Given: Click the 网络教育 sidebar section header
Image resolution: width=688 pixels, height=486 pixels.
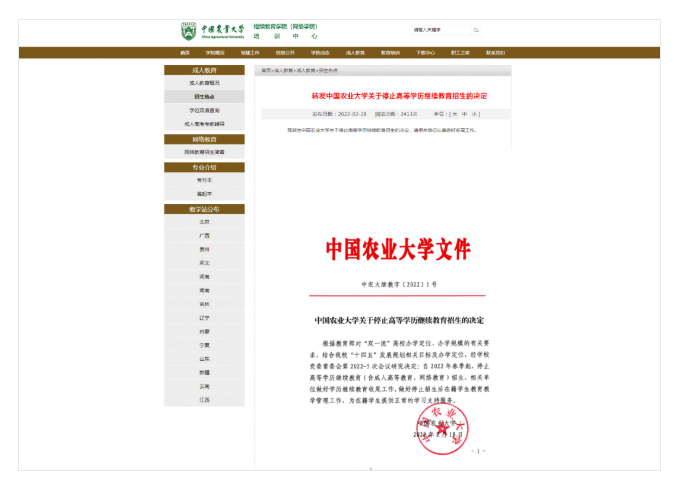Looking at the screenshot, I should click(x=204, y=139).
